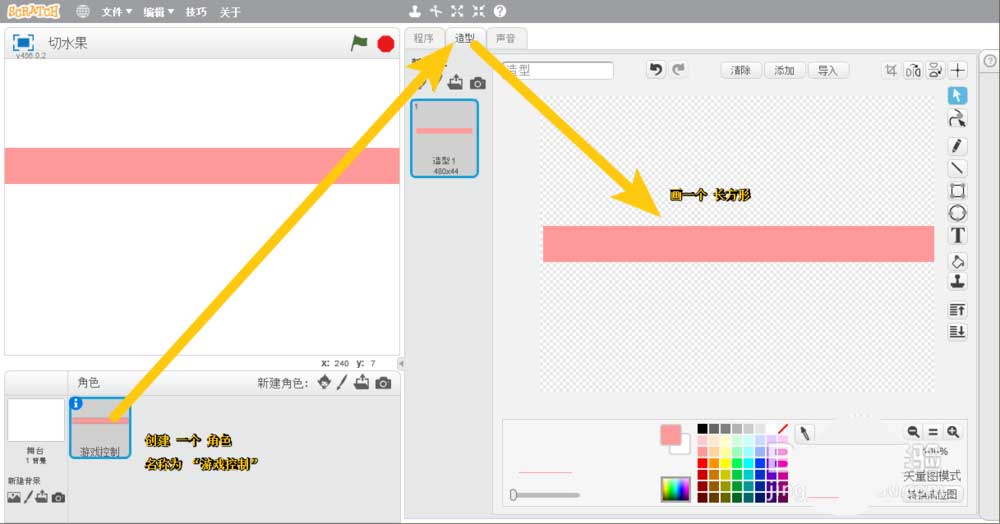Click the 导入 (Import) button
The height and width of the screenshot is (524, 1000).
click(x=827, y=70)
